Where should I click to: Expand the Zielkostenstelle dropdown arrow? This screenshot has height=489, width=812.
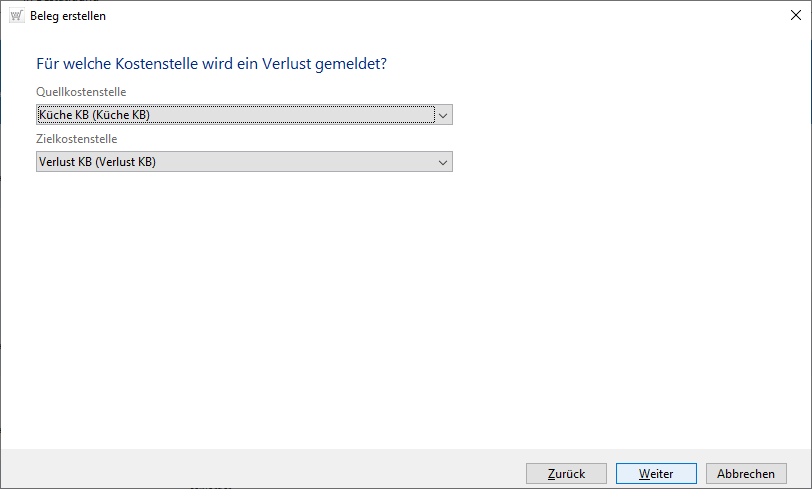[x=444, y=162]
